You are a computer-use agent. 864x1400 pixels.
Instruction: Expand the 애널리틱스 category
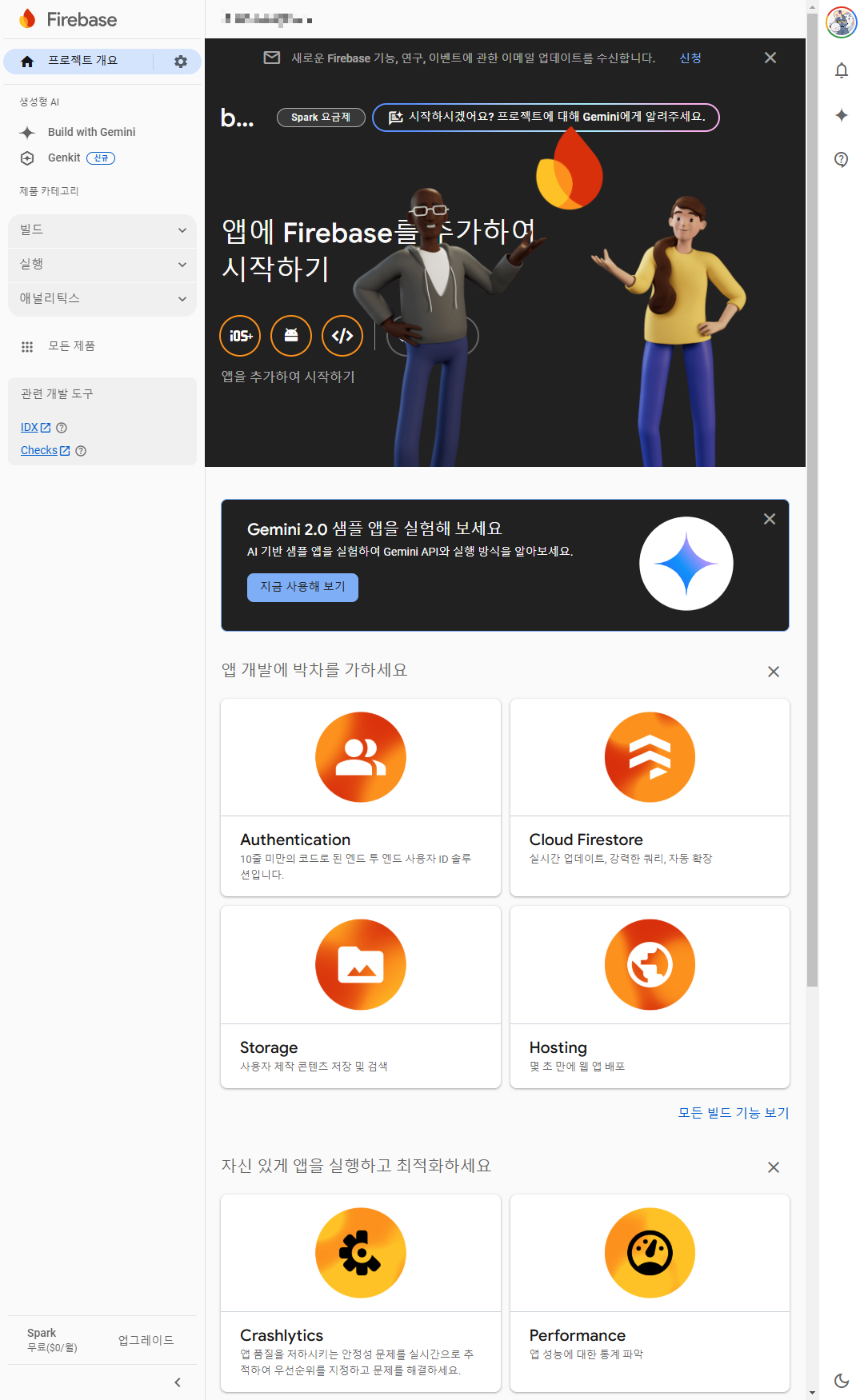[102, 299]
